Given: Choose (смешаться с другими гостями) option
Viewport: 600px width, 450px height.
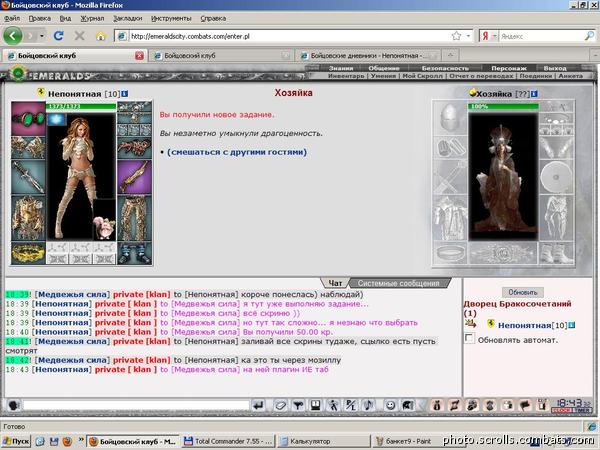Looking at the screenshot, I should pyautogui.click(x=237, y=152).
